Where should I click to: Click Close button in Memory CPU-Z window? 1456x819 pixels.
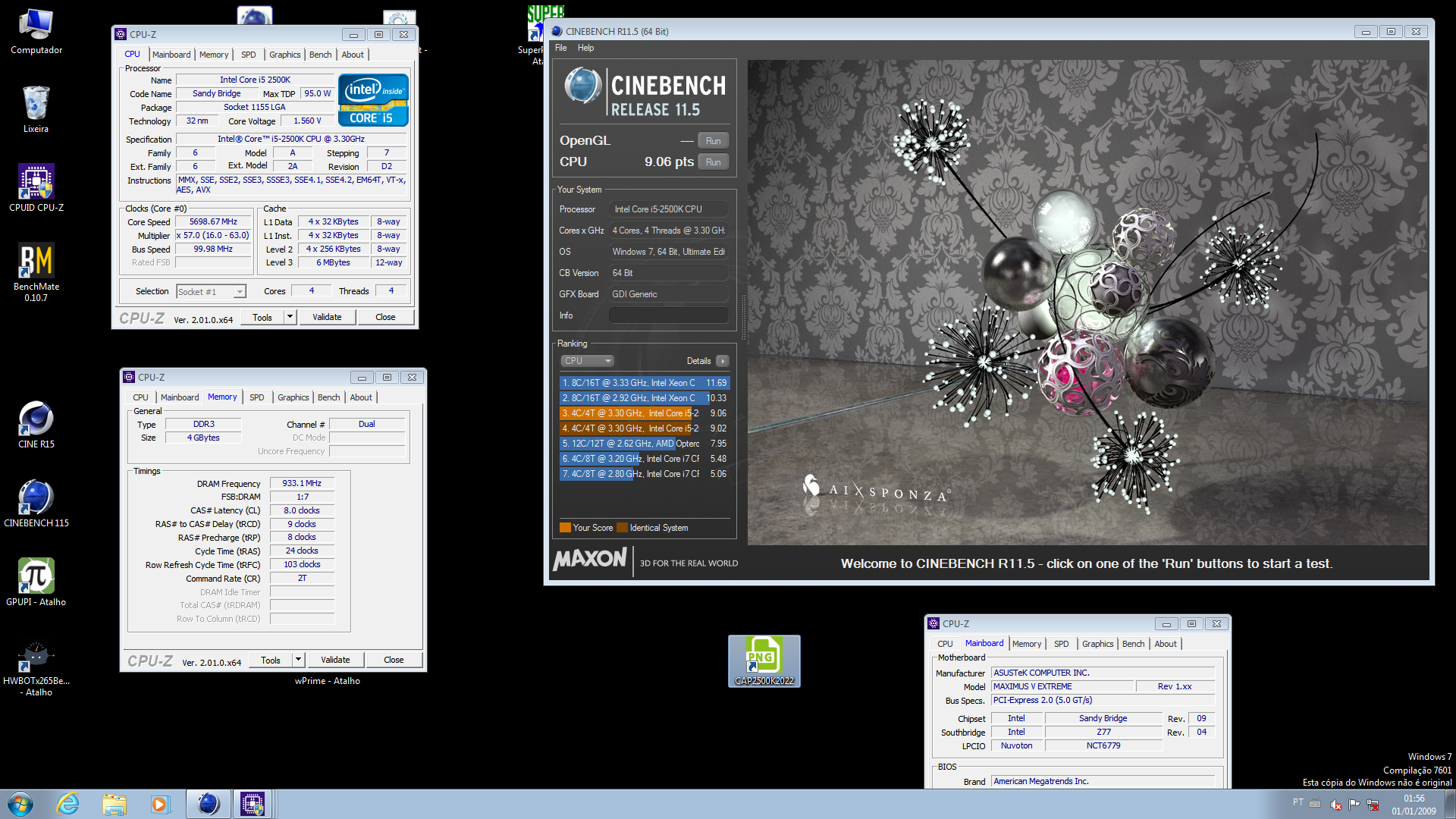pyautogui.click(x=394, y=660)
